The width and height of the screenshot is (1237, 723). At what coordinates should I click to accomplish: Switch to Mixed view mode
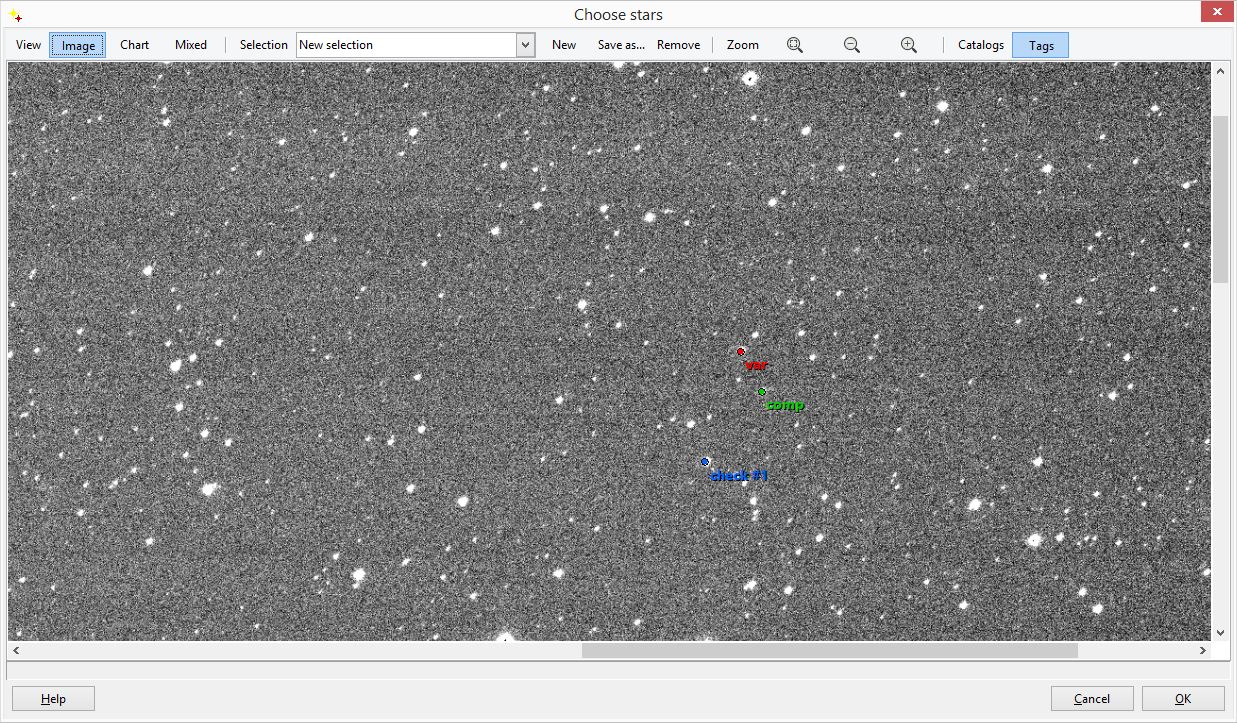[190, 45]
